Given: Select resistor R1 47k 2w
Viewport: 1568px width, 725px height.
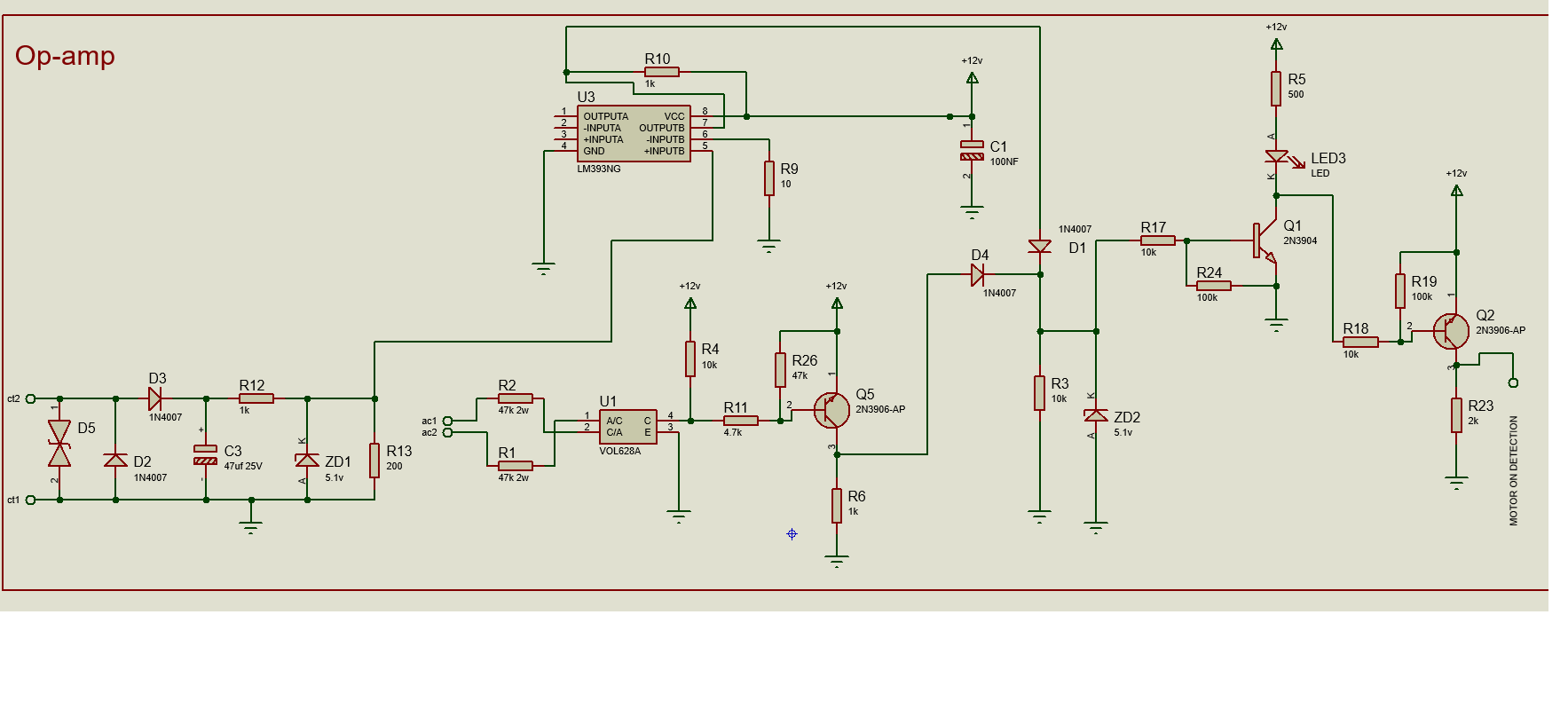Looking at the screenshot, I should [x=516, y=466].
